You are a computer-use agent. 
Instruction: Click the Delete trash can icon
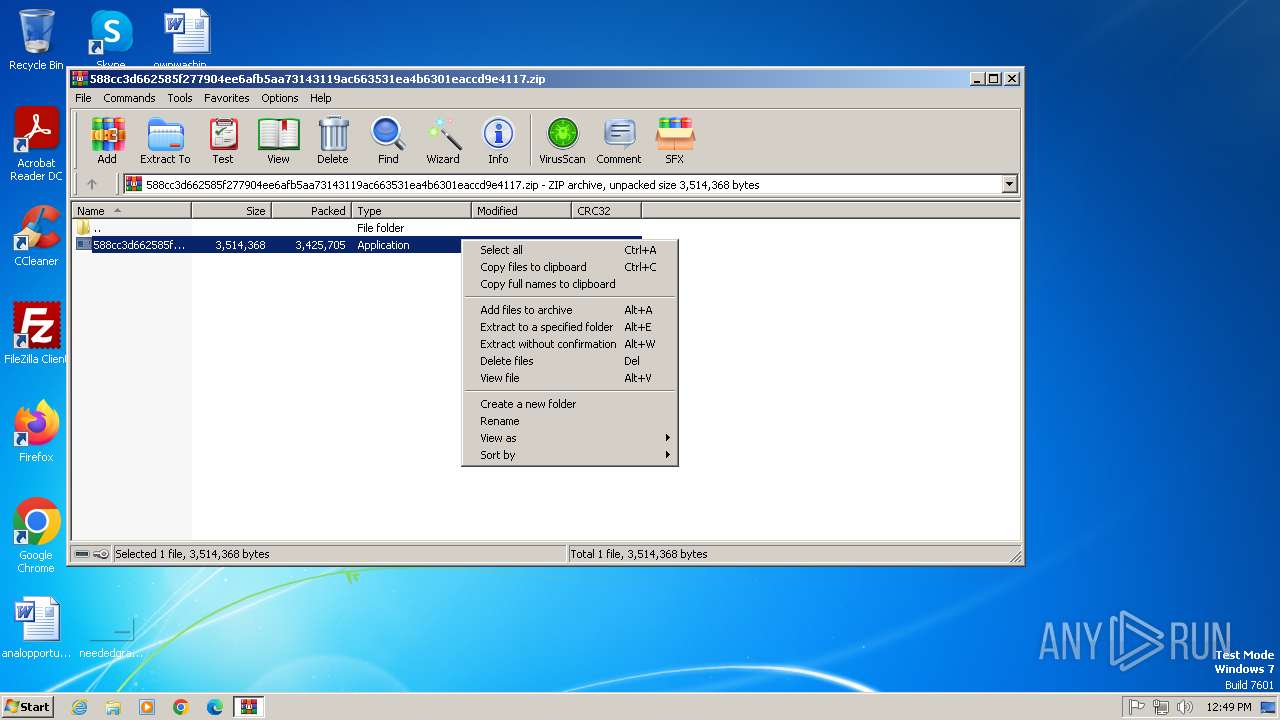tap(333, 141)
